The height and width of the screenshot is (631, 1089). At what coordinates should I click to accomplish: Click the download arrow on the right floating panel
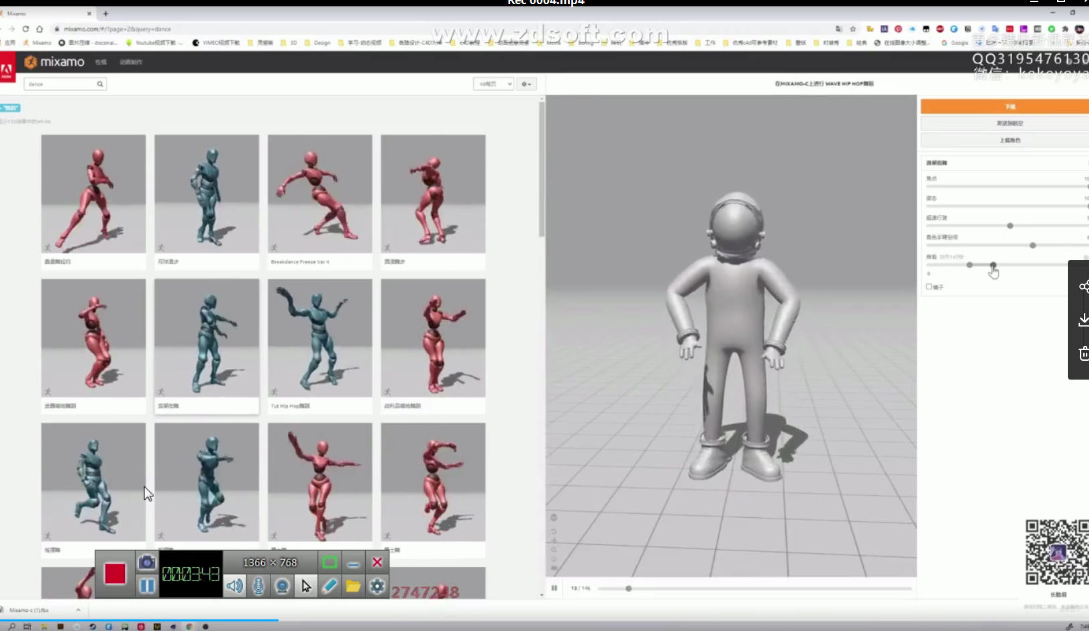tap(1083, 320)
